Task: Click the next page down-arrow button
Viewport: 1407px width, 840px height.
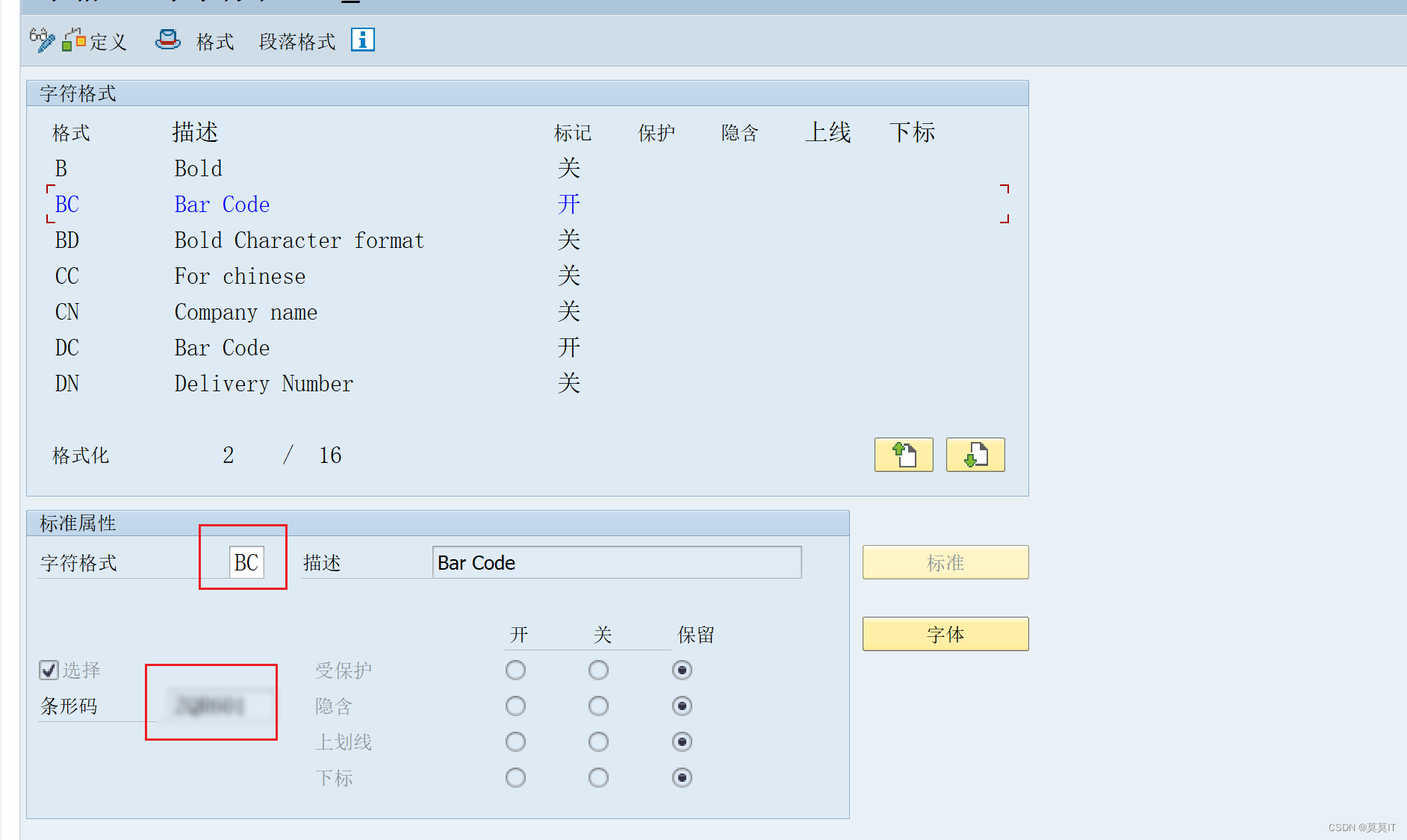Action: tap(975, 455)
